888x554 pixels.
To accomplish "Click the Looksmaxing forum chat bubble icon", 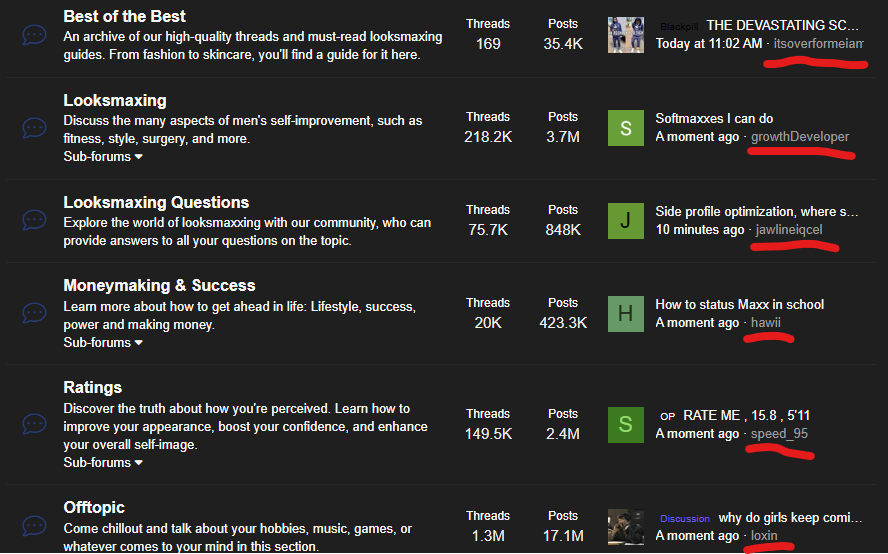I will [34, 128].
